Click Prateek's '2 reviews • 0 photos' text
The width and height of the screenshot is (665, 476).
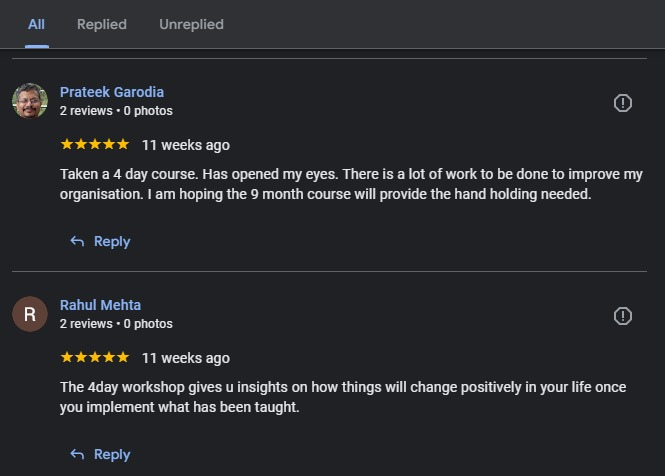[x=116, y=111]
